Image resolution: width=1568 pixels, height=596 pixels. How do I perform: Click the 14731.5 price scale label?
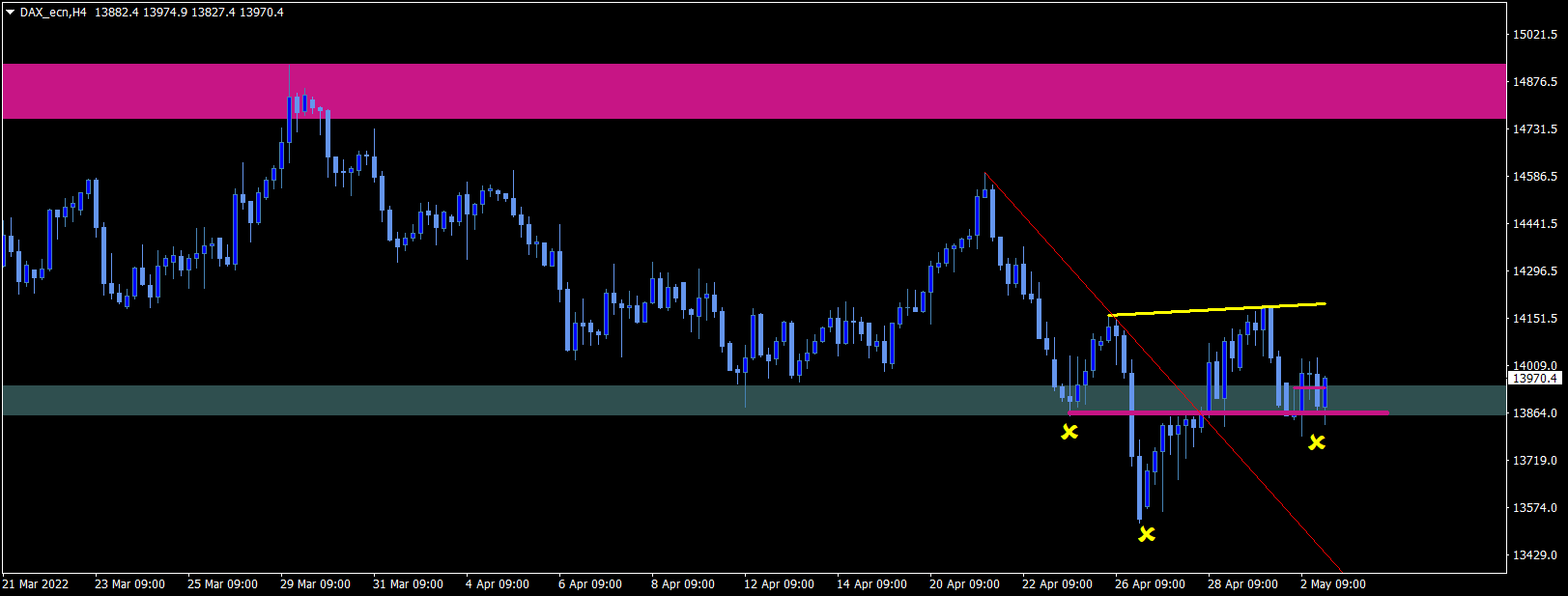(1535, 129)
